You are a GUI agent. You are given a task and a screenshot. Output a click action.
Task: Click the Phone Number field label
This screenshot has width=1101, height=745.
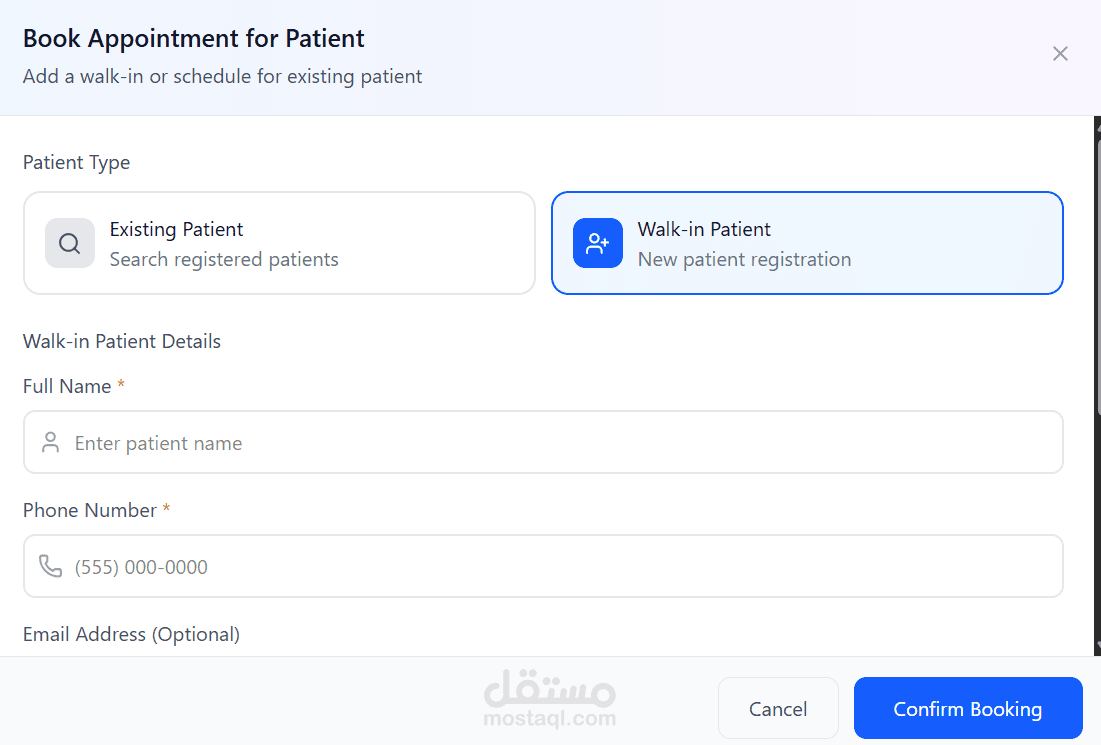point(90,511)
